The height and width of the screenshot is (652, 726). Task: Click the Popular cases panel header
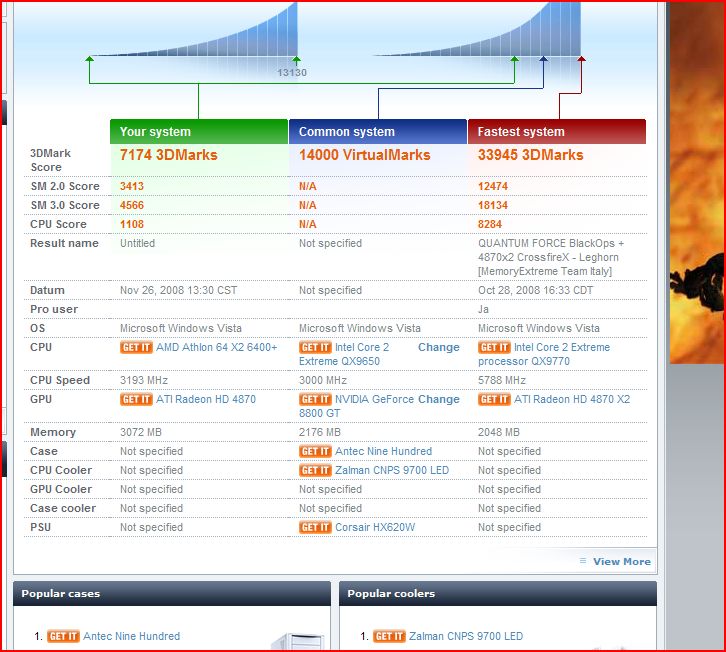(x=172, y=594)
